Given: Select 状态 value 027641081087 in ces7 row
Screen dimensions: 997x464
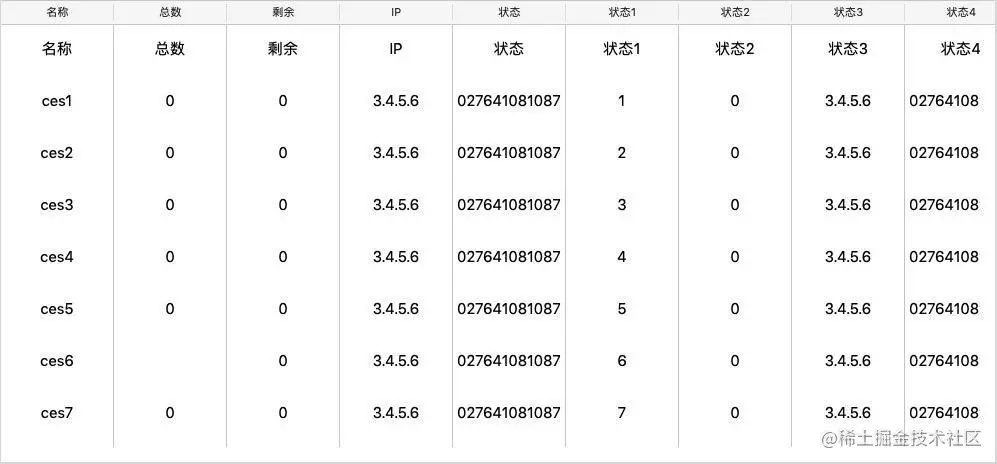Looking at the screenshot, I should coord(509,413).
